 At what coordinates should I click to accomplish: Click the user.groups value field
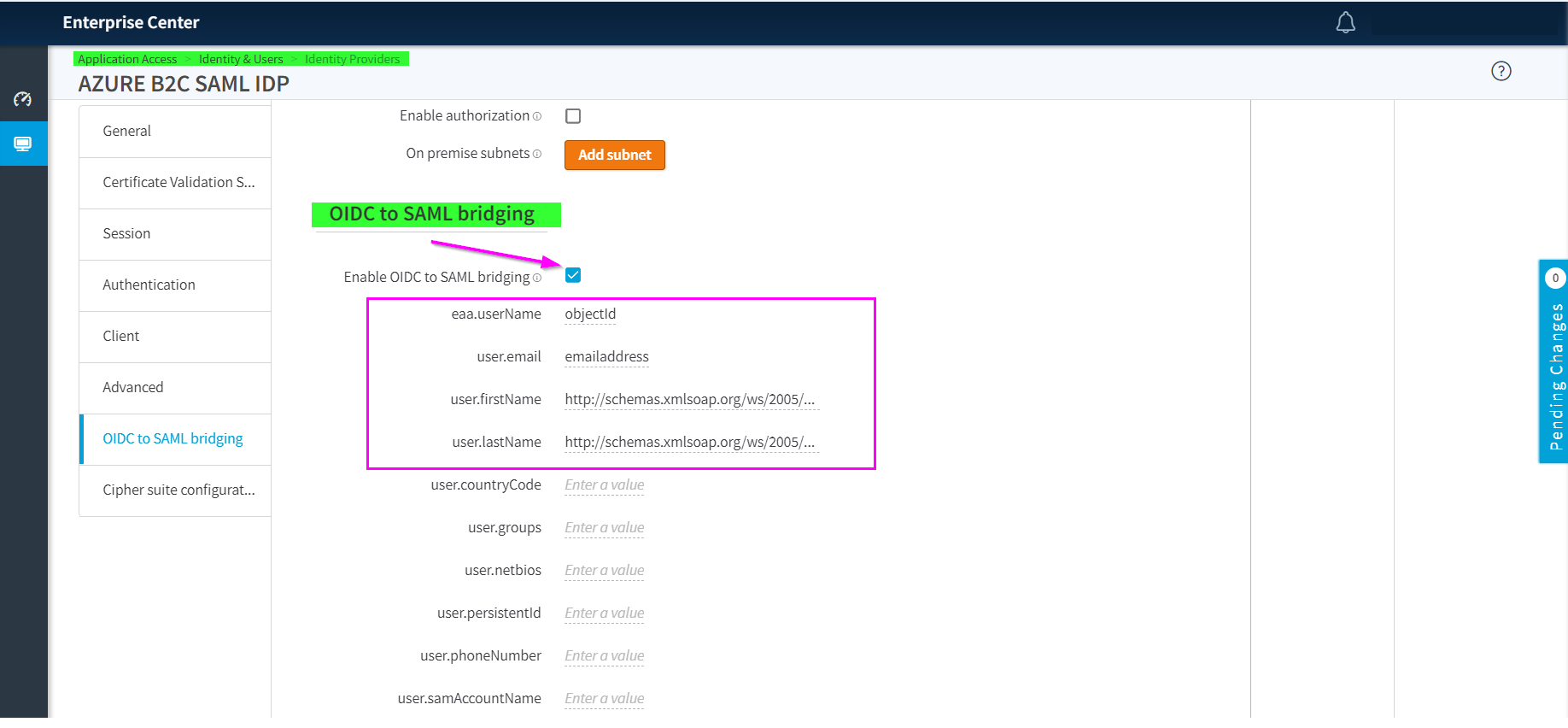[605, 528]
